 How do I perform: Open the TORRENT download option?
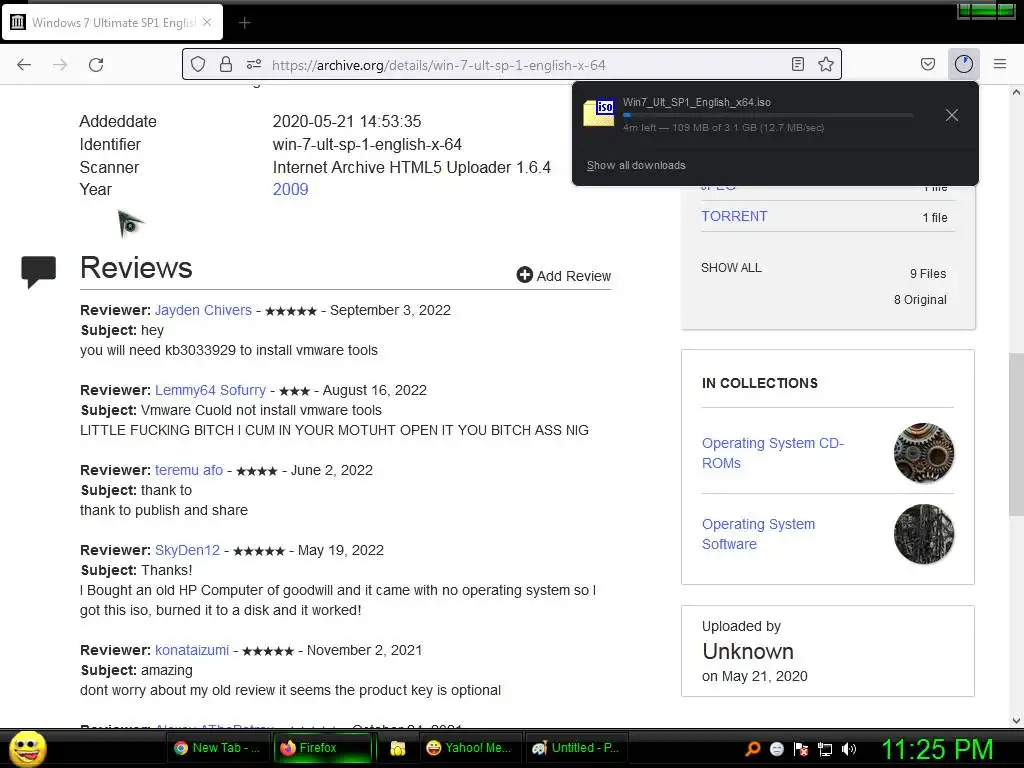[x=734, y=216]
